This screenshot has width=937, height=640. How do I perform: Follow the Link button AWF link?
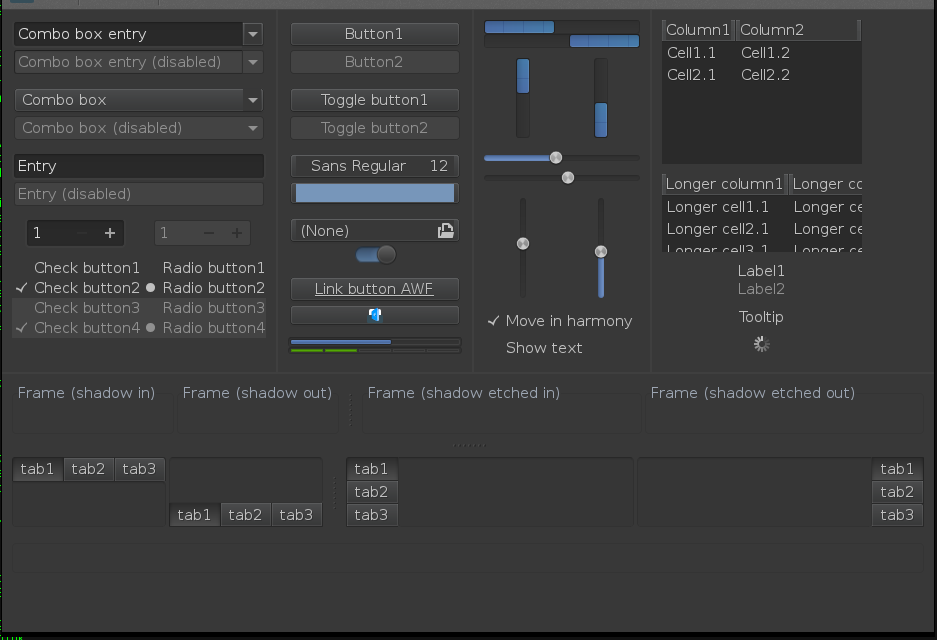[375, 289]
